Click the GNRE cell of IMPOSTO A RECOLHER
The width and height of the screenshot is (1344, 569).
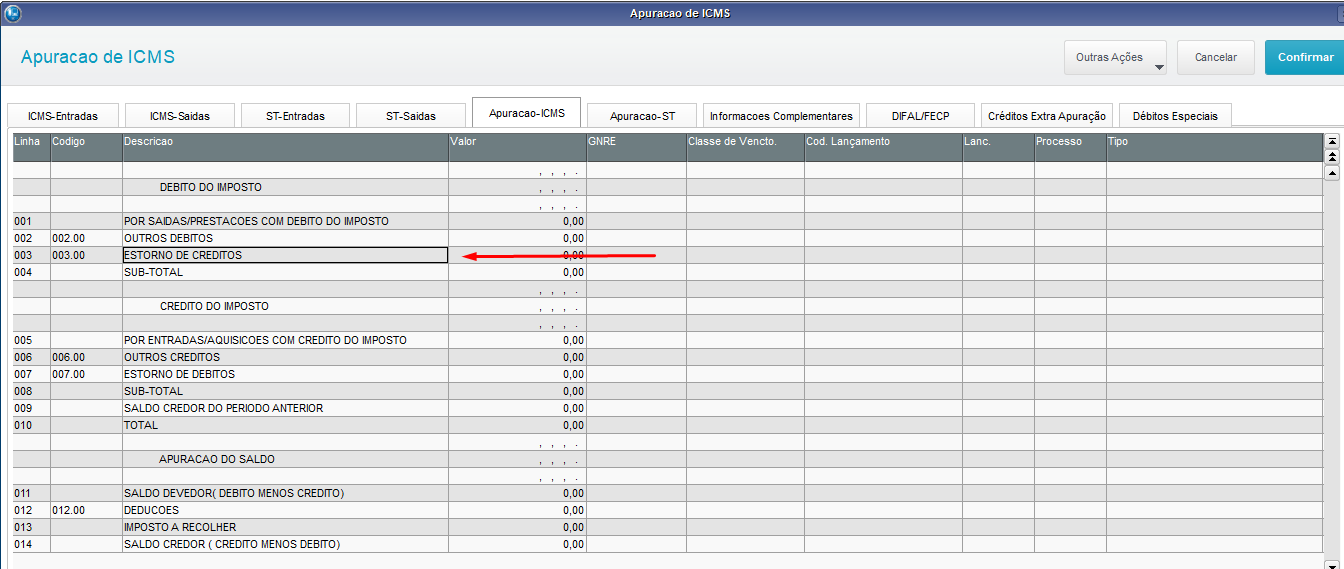pyautogui.click(x=636, y=527)
